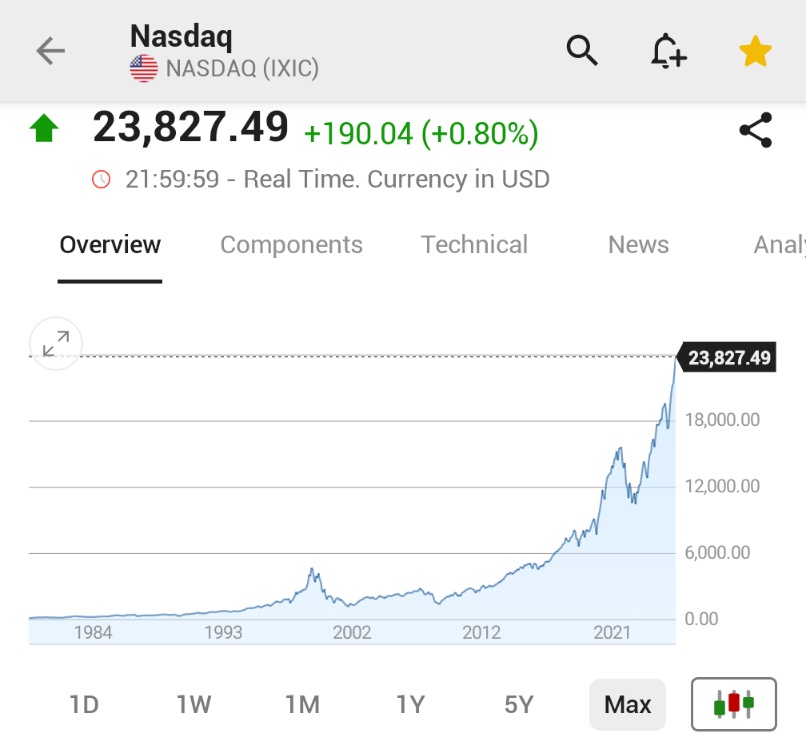
Task: Switch to the Components tab
Action: [291, 245]
